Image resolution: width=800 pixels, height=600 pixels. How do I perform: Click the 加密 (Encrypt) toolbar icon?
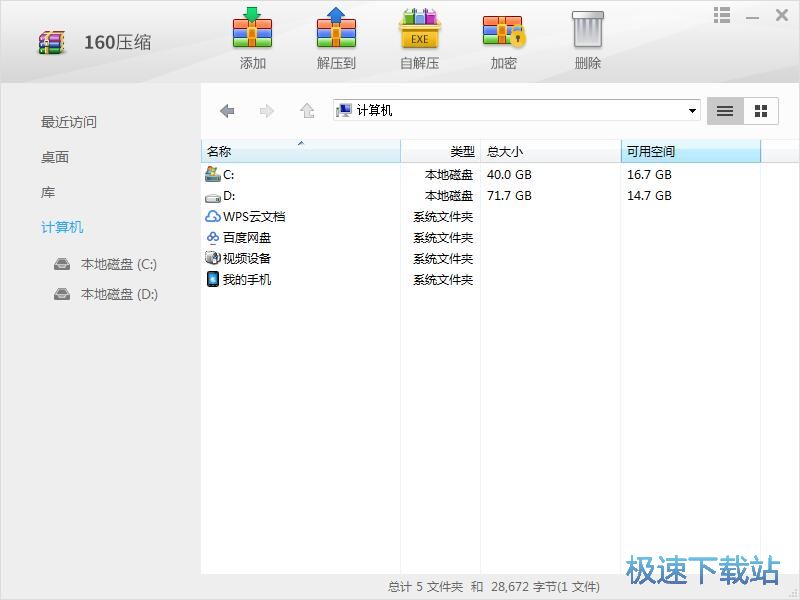(504, 30)
